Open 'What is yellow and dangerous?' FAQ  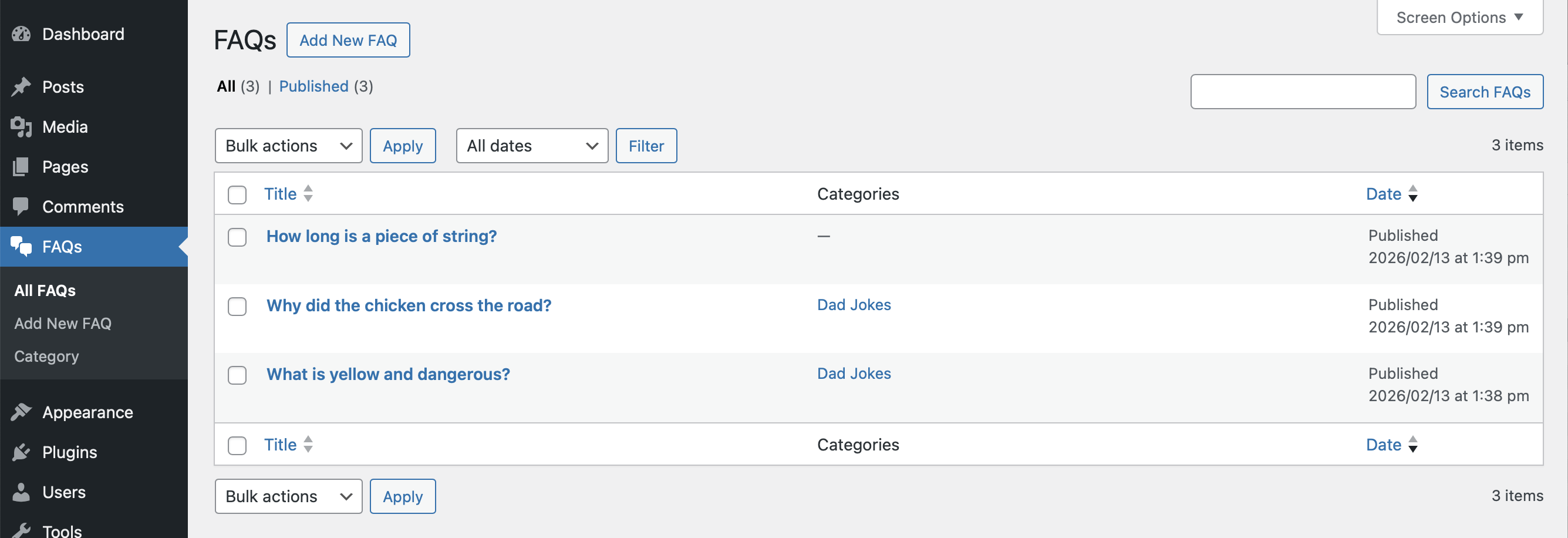point(387,374)
